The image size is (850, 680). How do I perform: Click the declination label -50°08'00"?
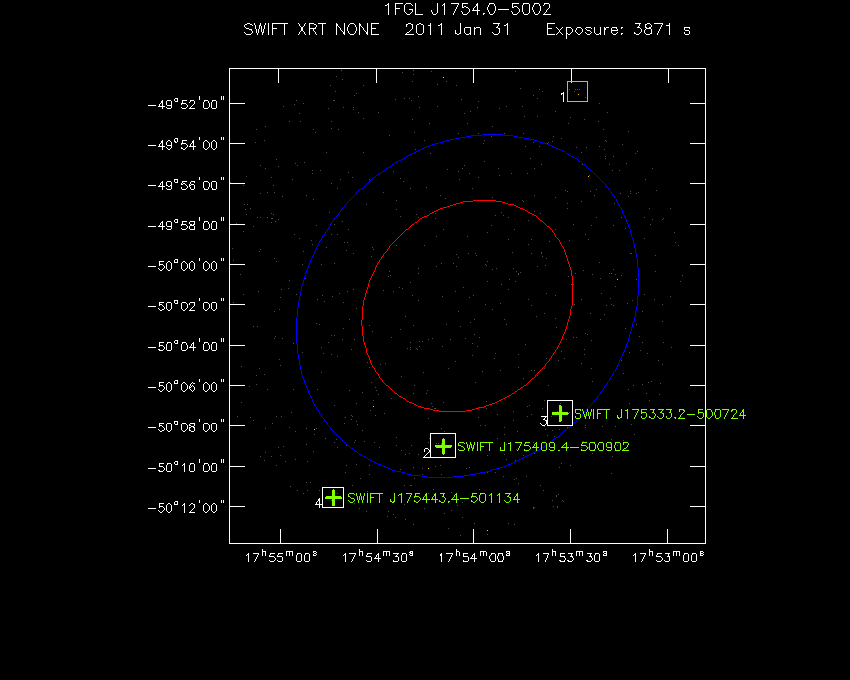[186, 427]
